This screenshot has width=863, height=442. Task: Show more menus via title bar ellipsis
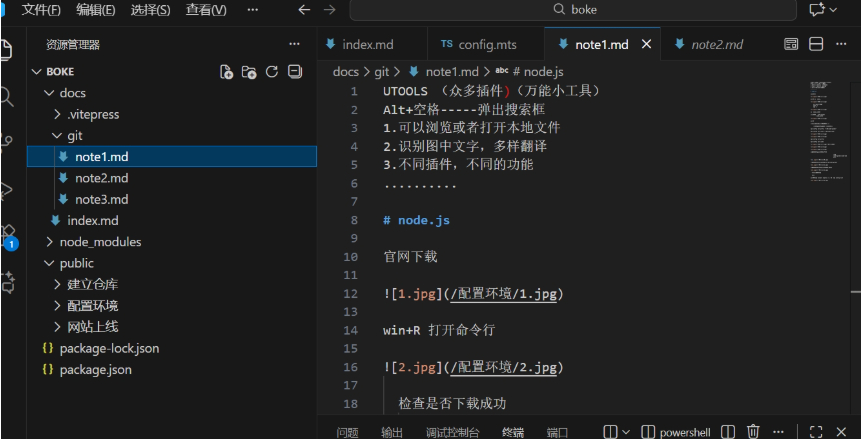click(x=253, y=10)
